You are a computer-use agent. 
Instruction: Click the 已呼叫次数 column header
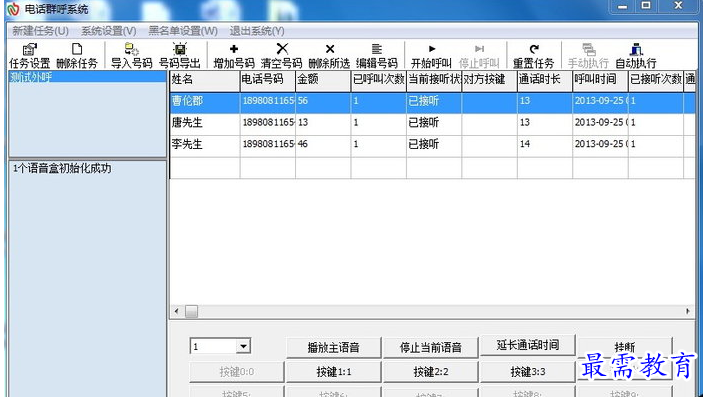[x=379, y=80]
